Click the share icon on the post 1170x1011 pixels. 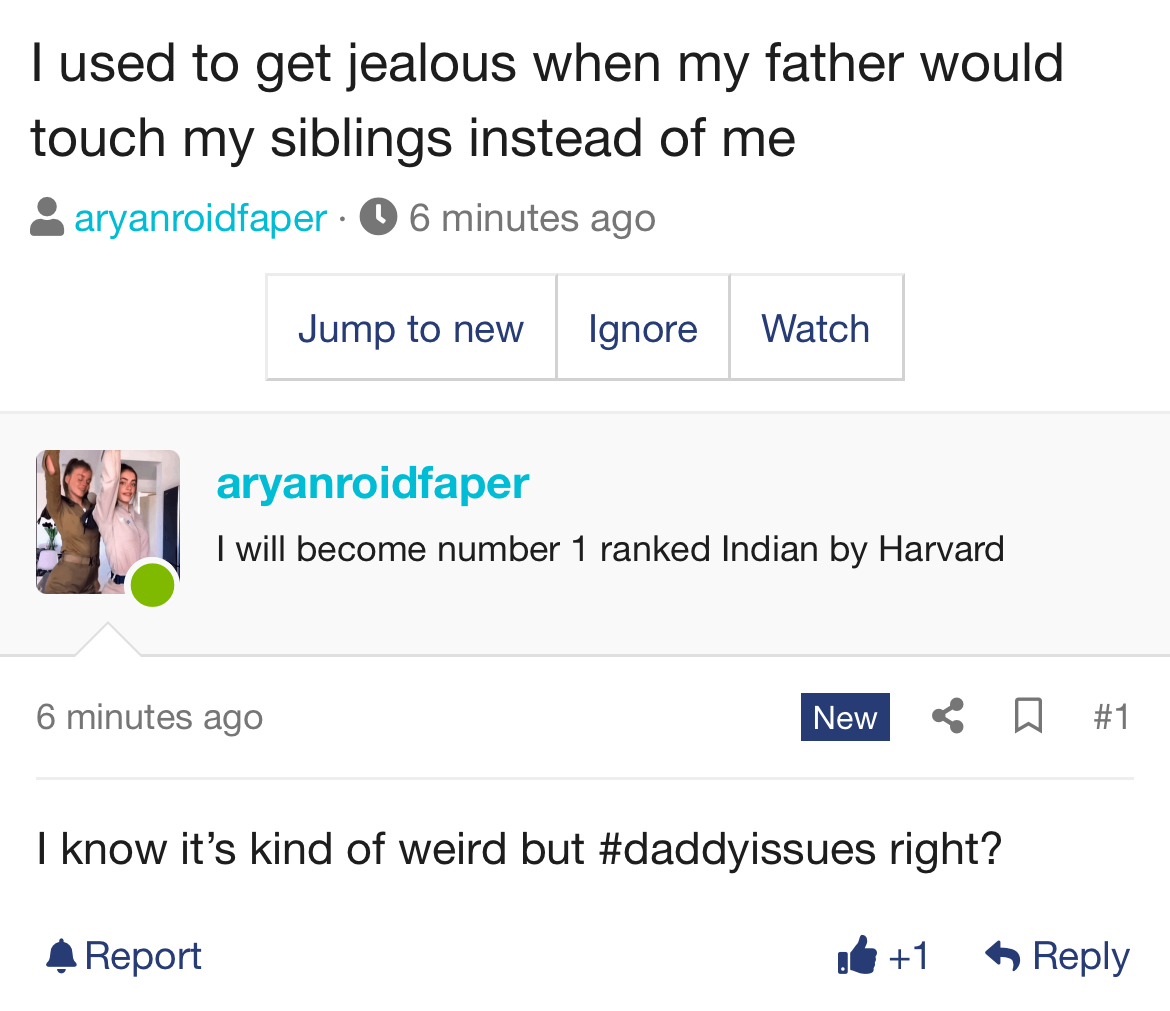tap(947, 717)
